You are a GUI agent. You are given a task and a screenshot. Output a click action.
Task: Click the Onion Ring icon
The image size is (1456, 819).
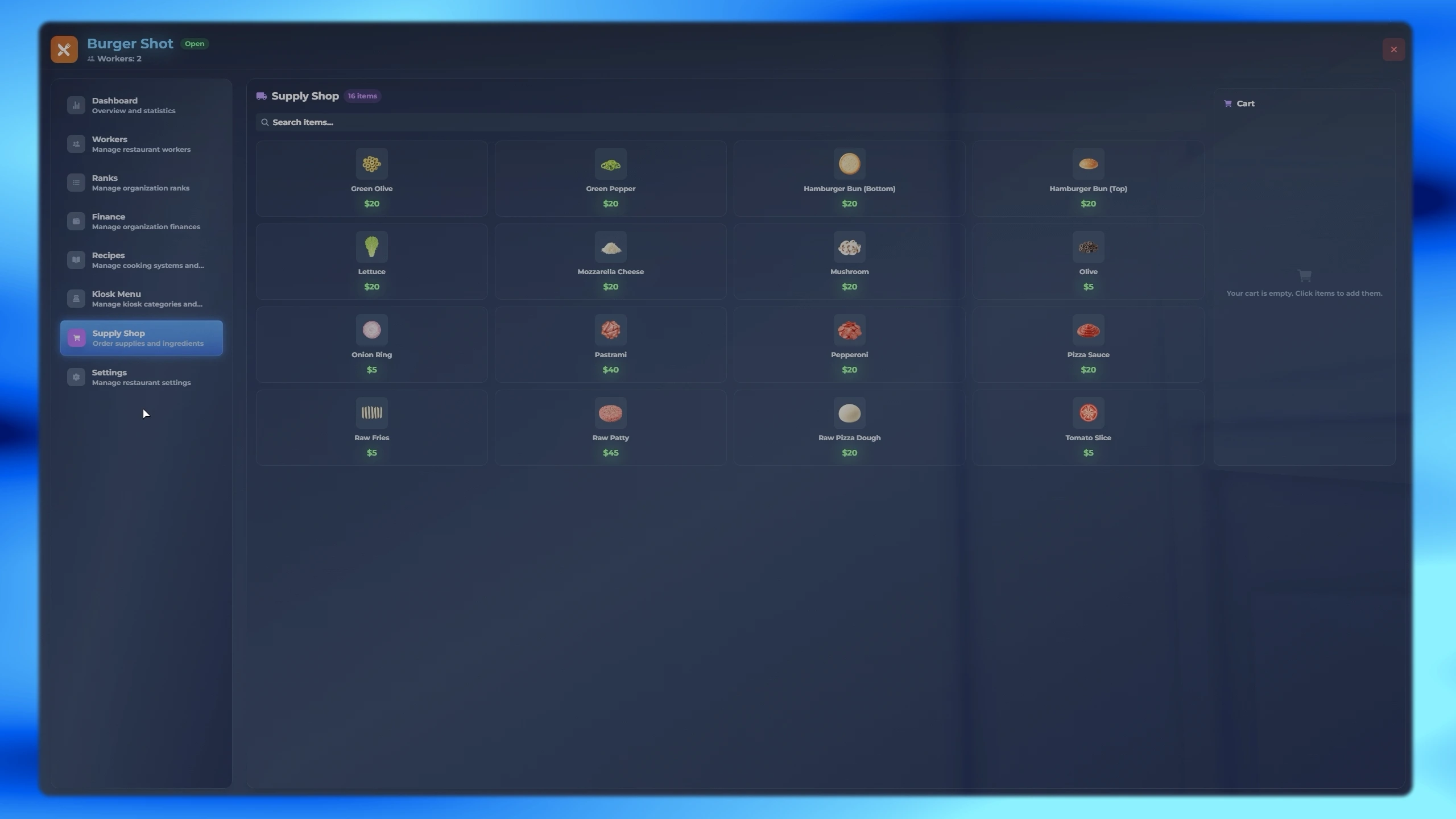click(x=371, y=330)
